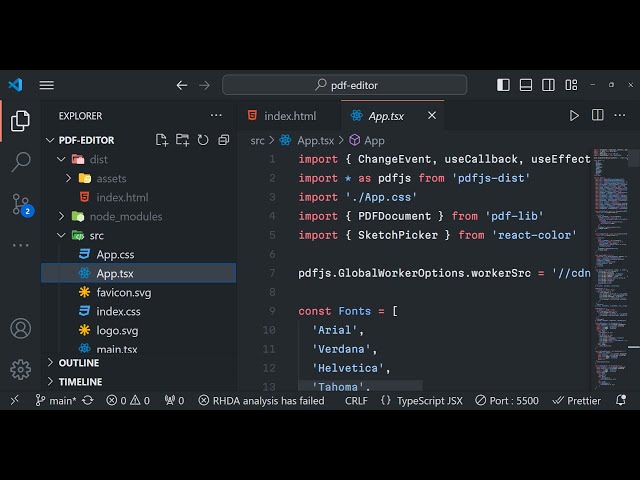This screenshot has height=480, width=640.
Task: Click the Accounts icon in activity bar
Action: 20,328
